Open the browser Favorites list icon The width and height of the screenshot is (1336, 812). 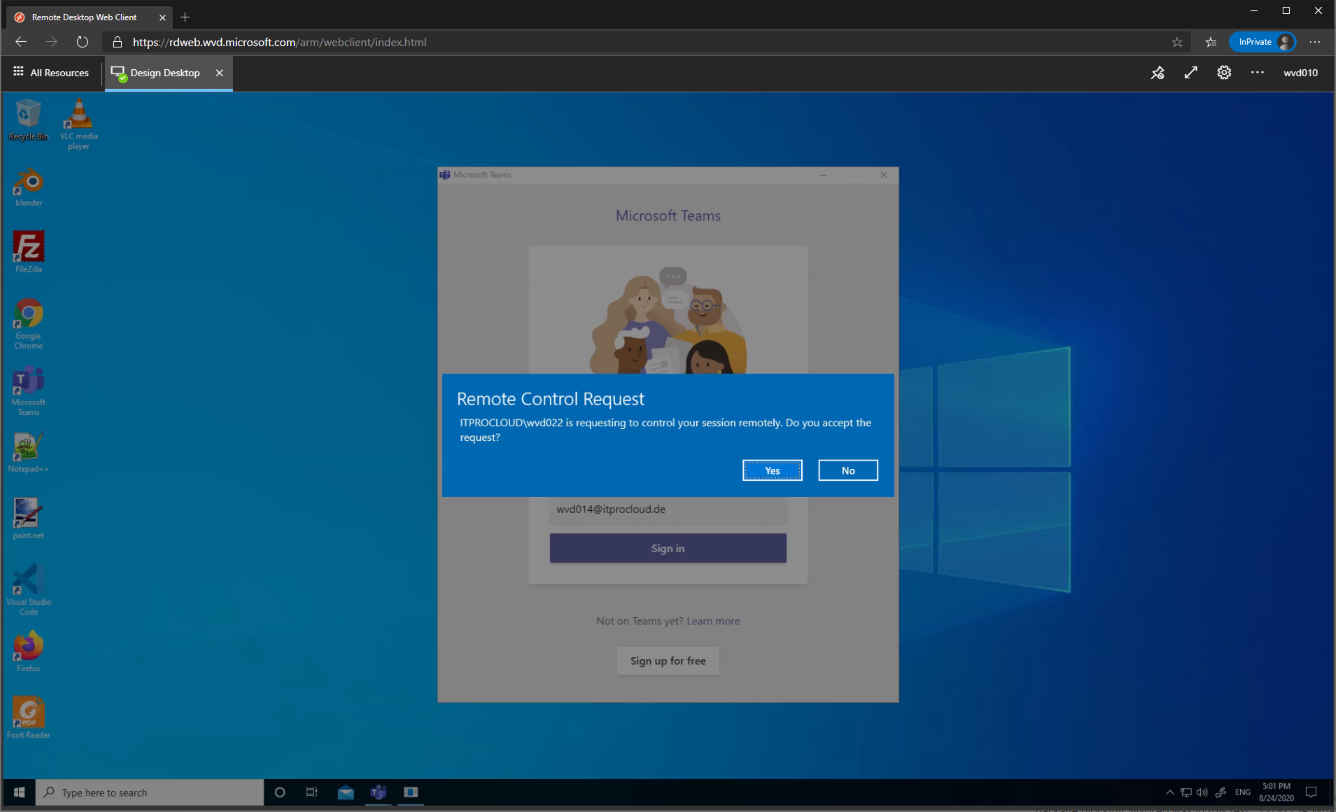pos(1211,42)
